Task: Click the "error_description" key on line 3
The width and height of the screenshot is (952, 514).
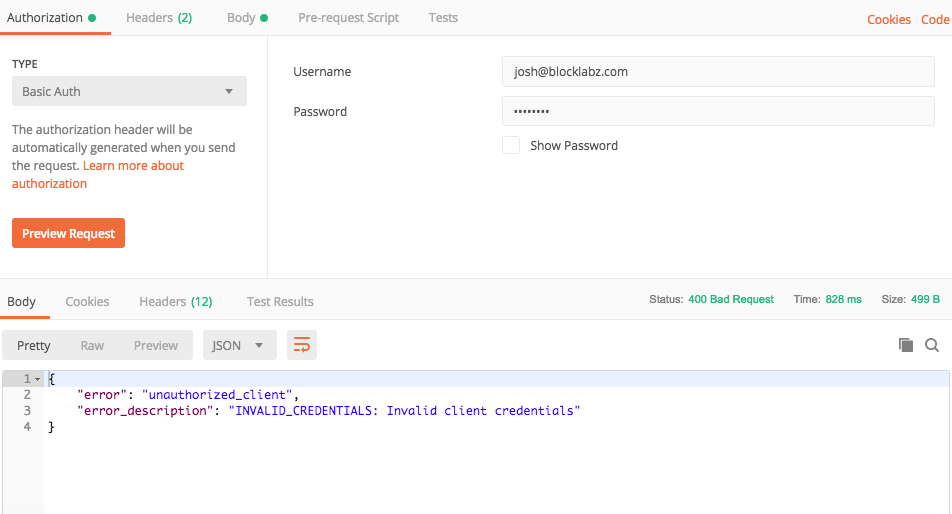Action: click(146, 411)
